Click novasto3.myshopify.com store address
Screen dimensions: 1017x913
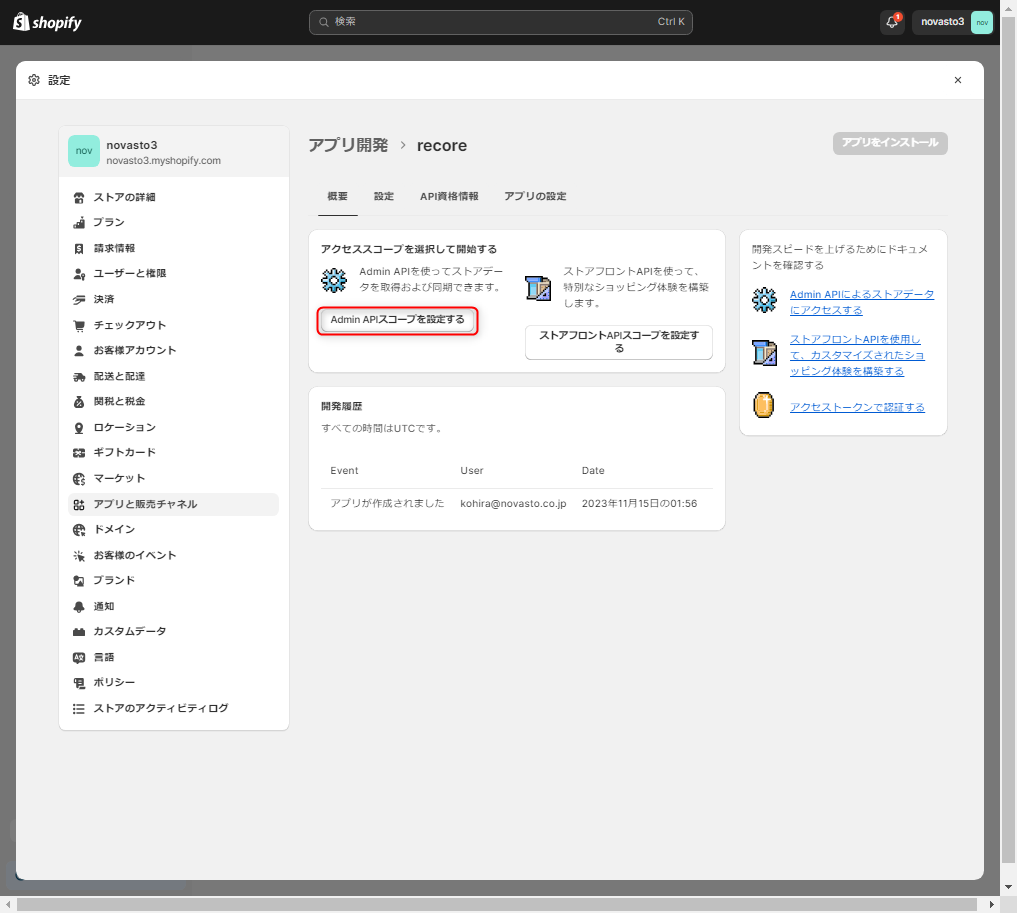[163, 161]
